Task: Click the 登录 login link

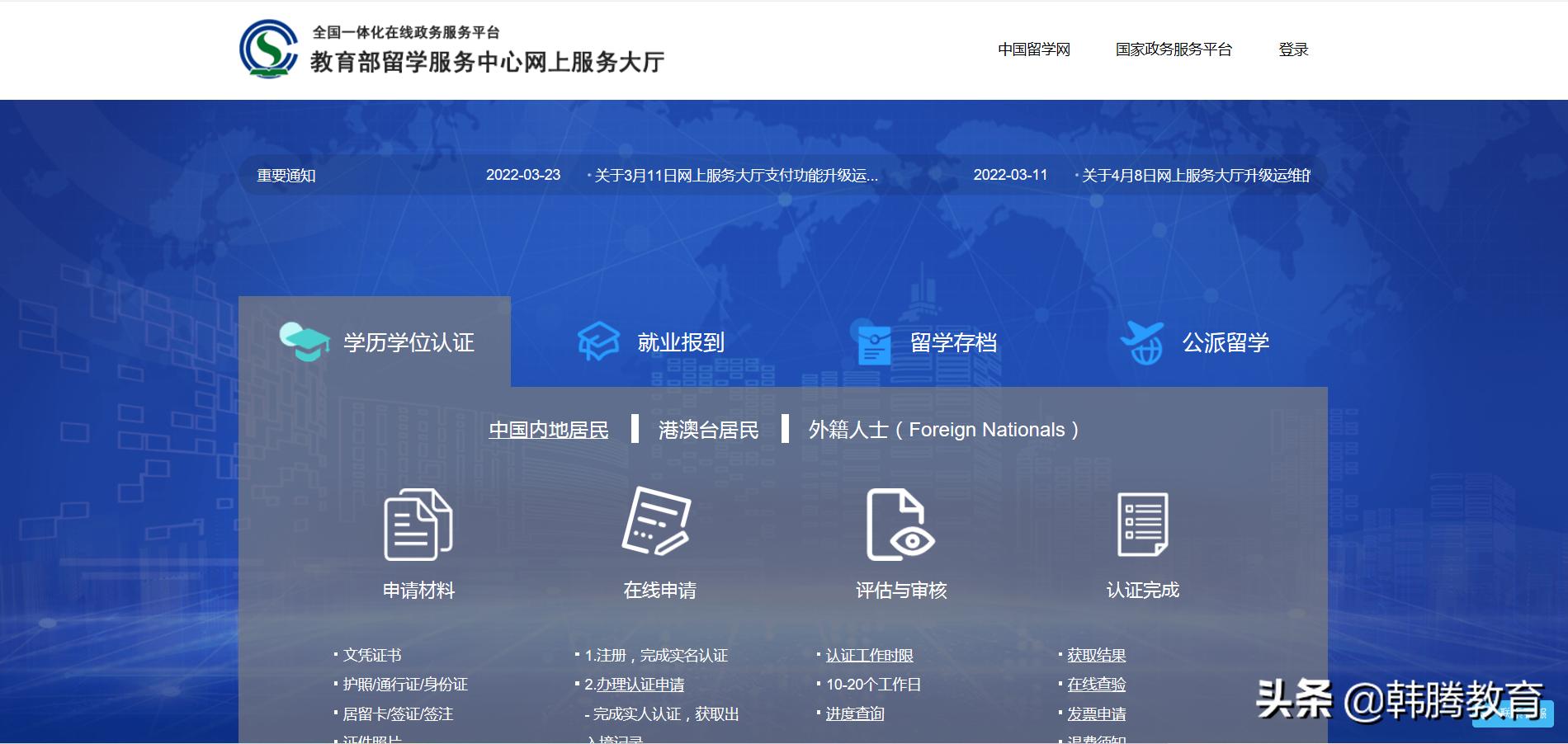Action: pyautogui.click(x=1293, y=49)
